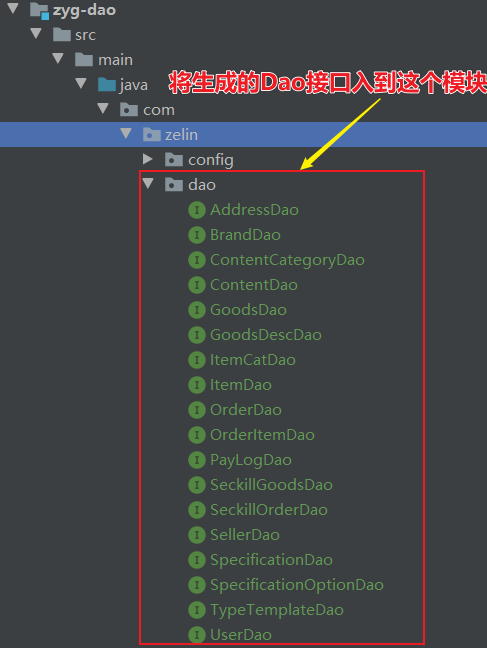The height and width of the screenshot is (648, 487).
Task: Click the SpecificationDao interface icon
Action: click(x=197, y=560)
